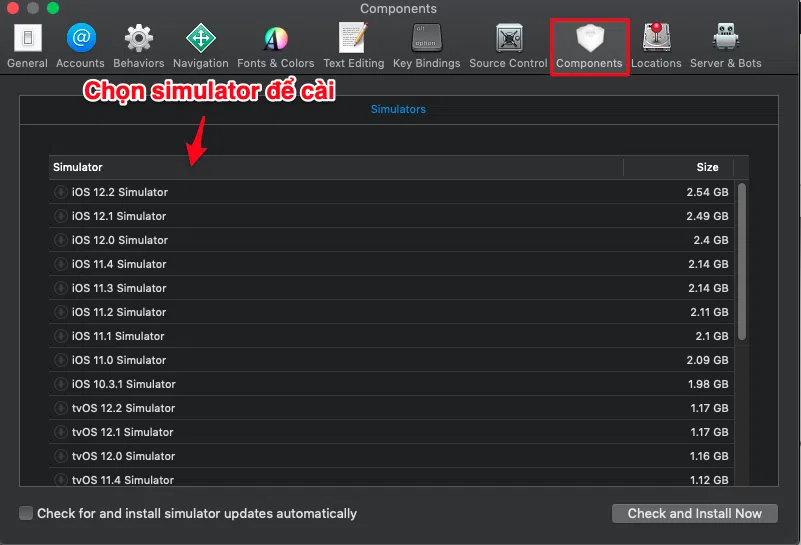
Task: Click the 2.4 GB size value
Action: click(x=711, y=240)
